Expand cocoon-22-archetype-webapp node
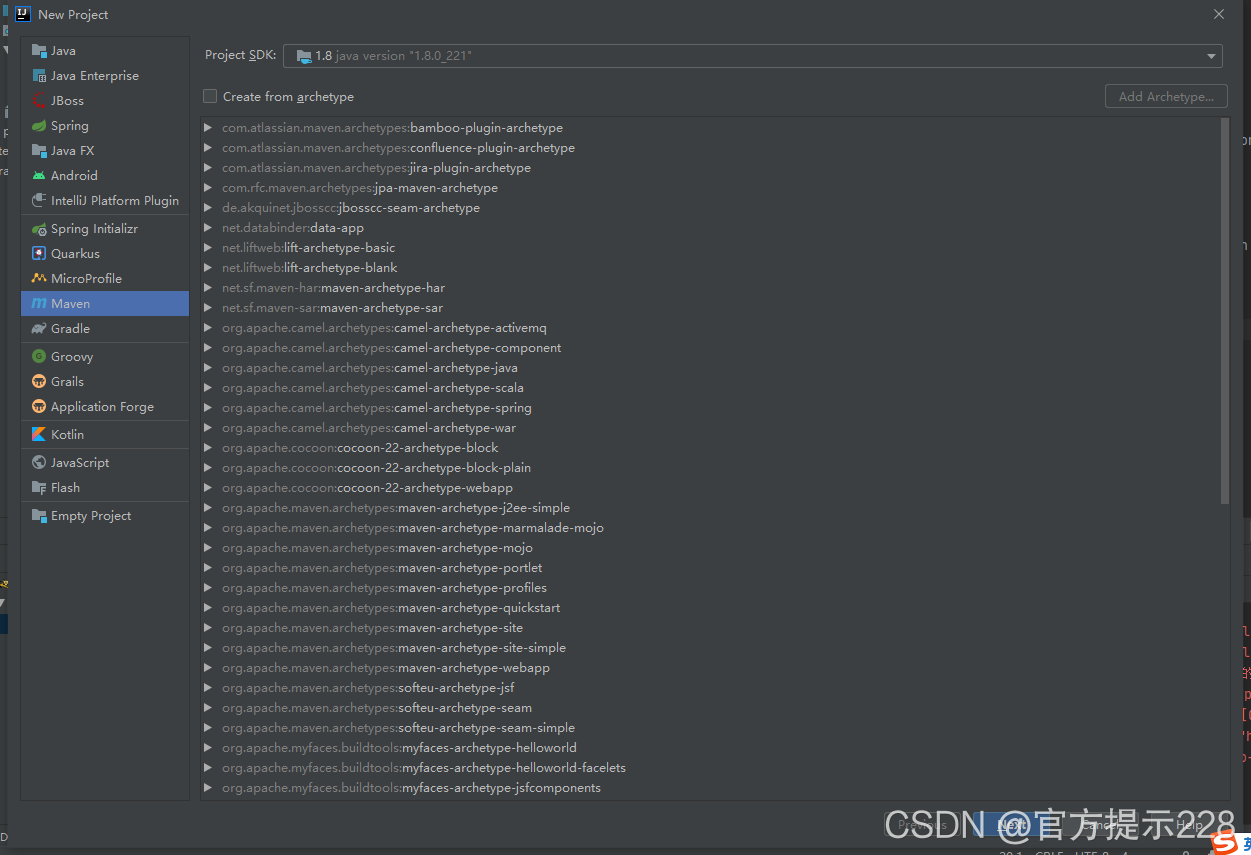Viewport: 1251px width, 855px height. 208,488
